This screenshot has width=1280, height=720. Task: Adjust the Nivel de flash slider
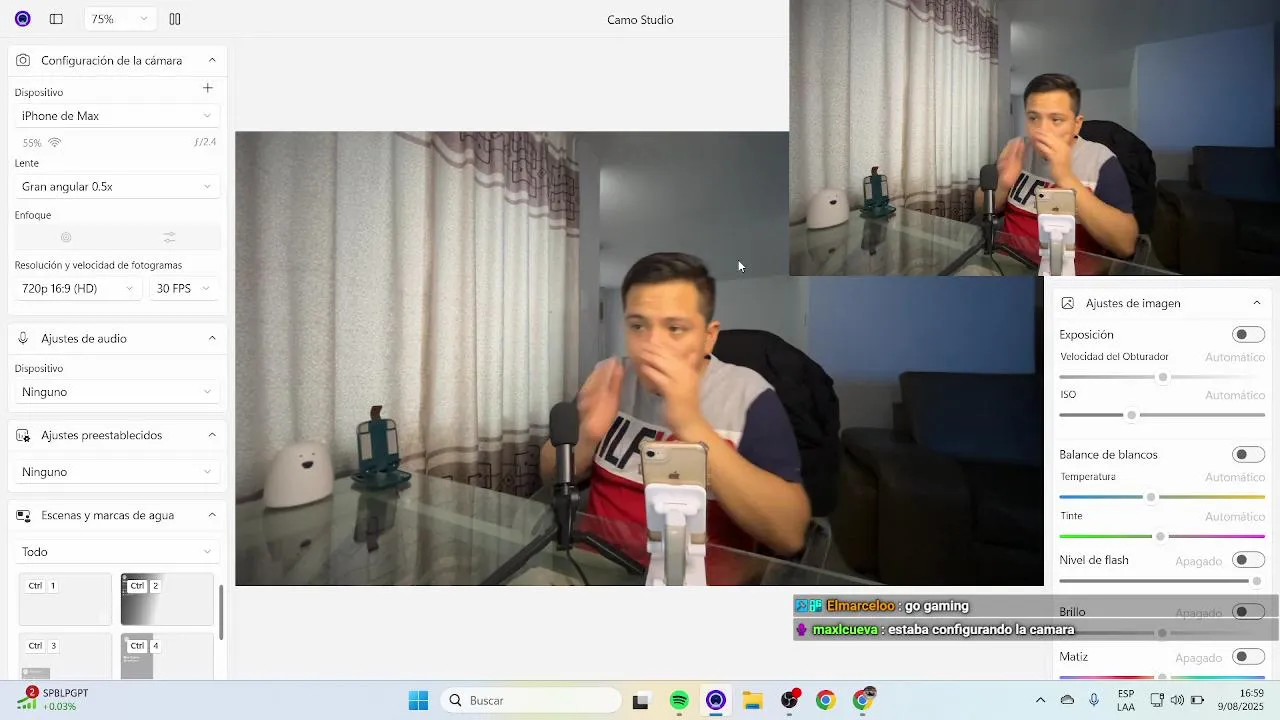pos(1162,581)
